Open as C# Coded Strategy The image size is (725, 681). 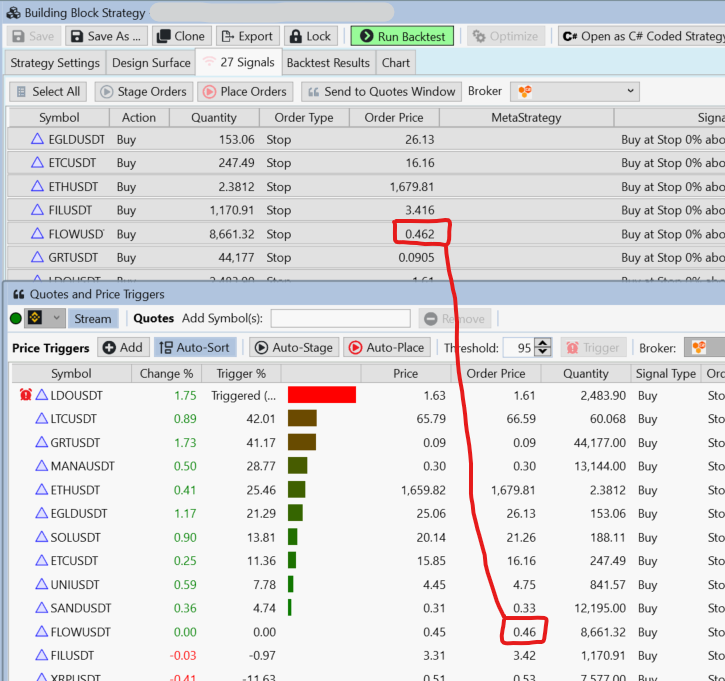coord(642,36)
